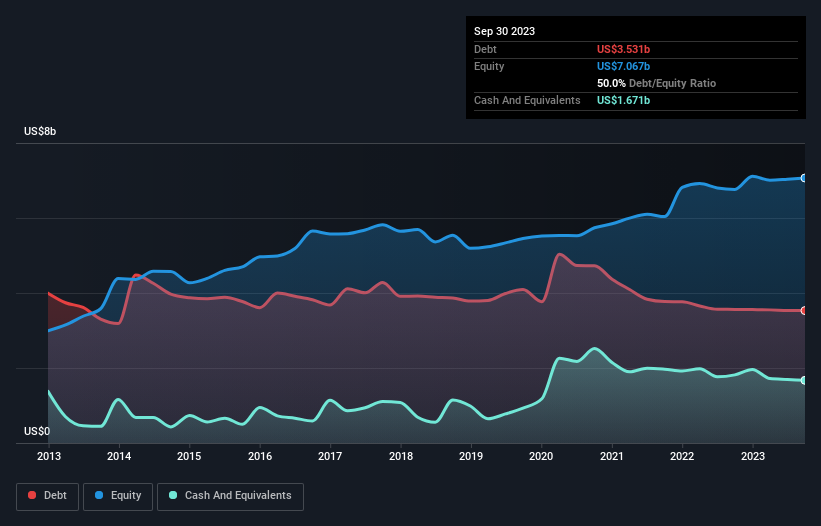
Task: Click the 50.0% Debt/Equity Ratio text
Action: pyautogui.click(x=656, y=83)
